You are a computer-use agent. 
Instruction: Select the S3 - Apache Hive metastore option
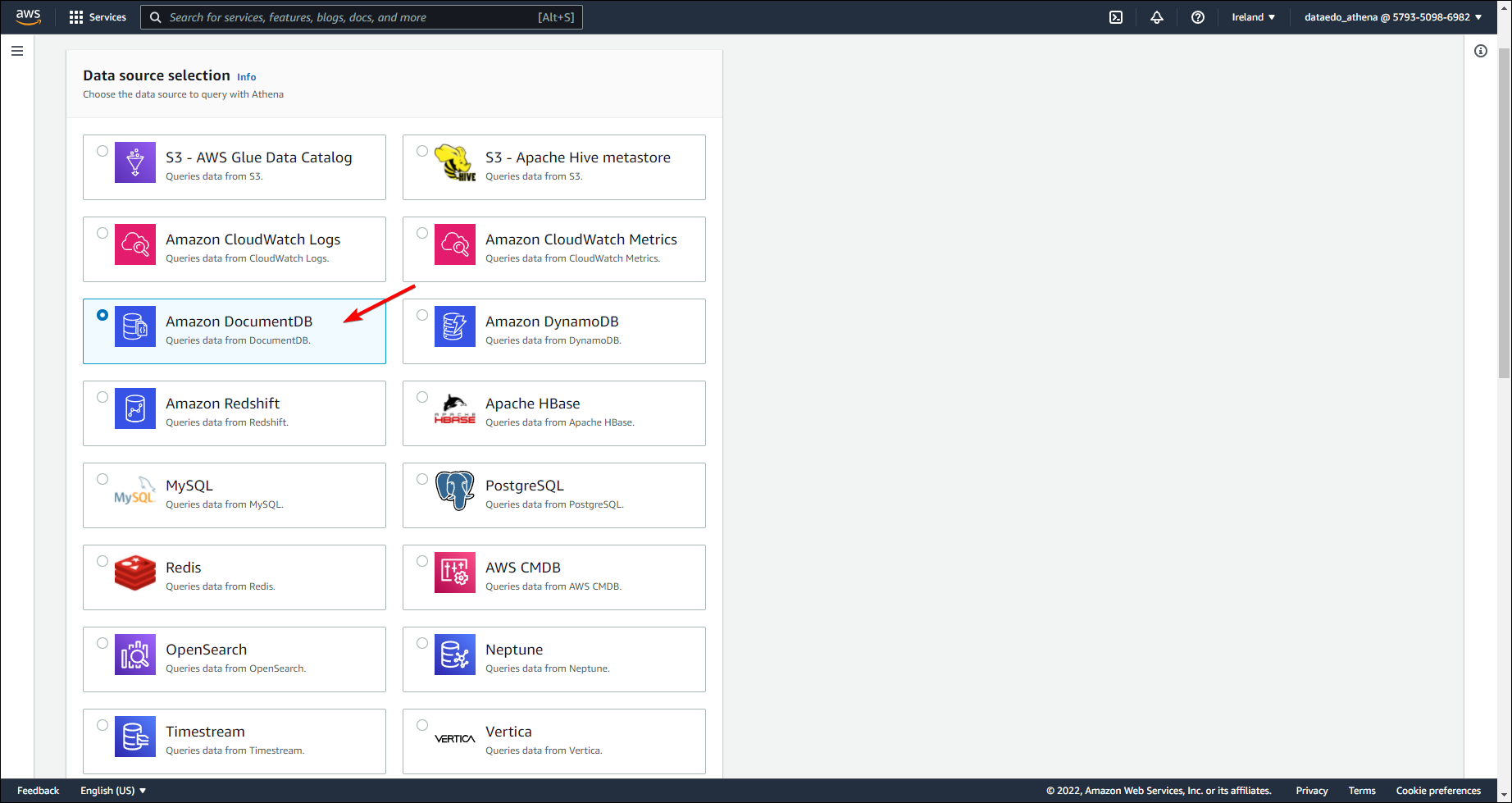tap(421, 150)
